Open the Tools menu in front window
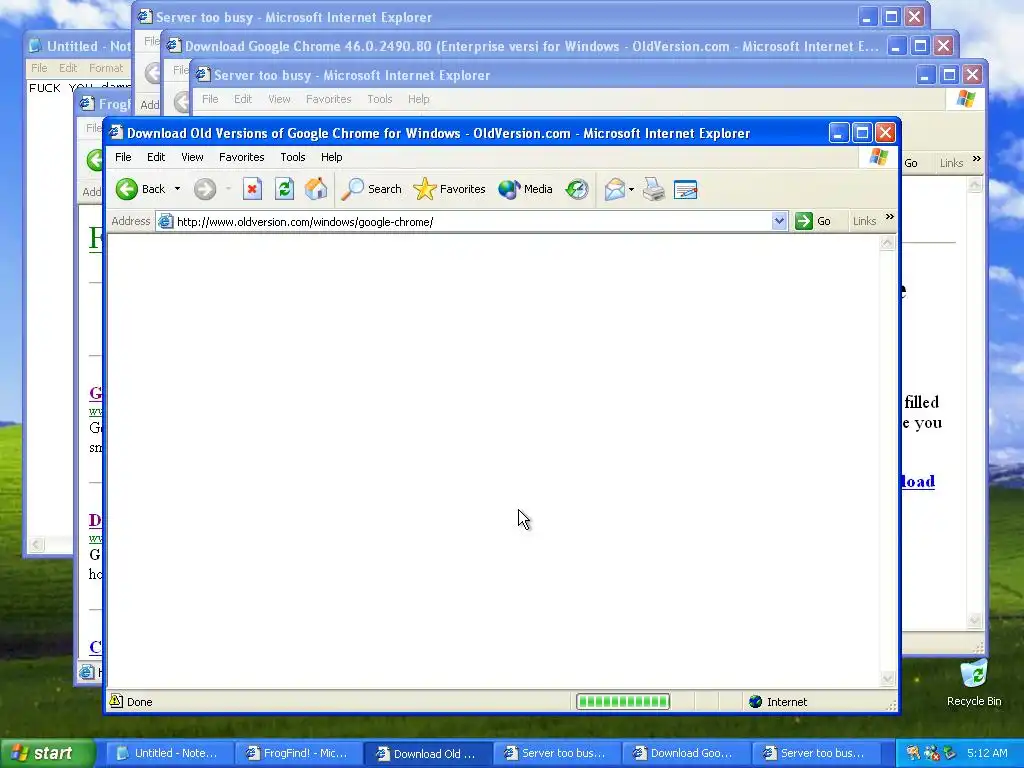This screenshot has width=1024, height=768. point(293,157)
